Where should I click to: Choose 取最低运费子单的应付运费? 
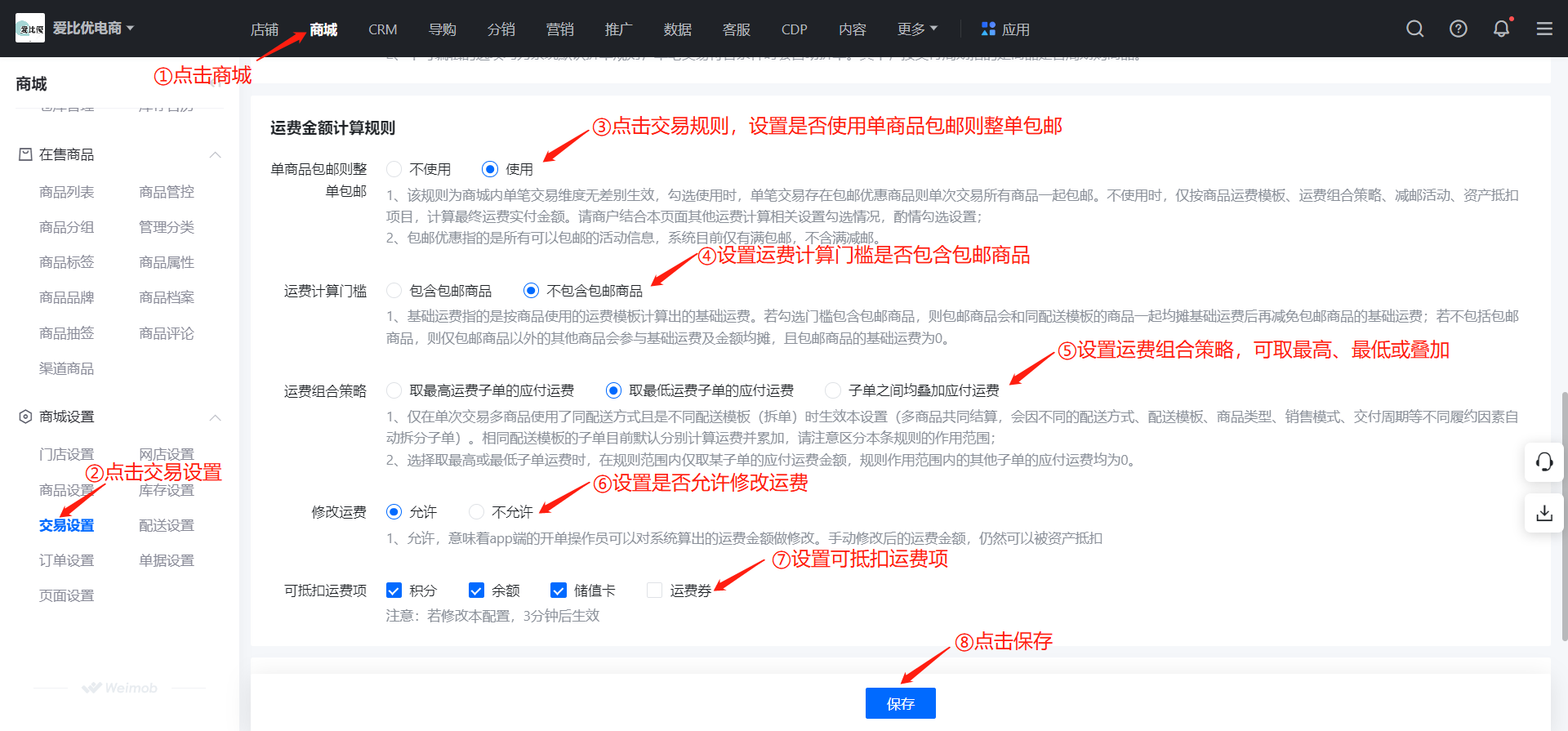pos(613,390)
